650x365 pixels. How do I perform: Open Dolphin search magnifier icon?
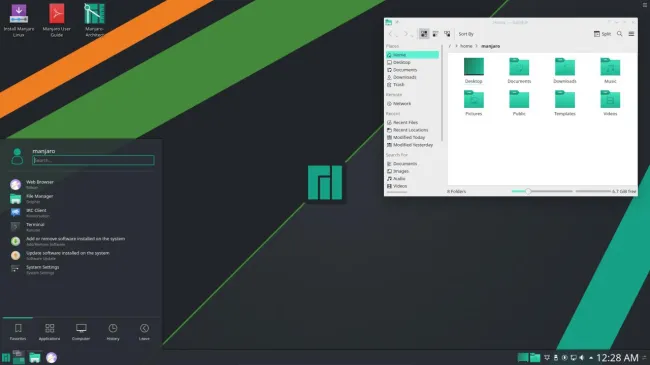click(619, 34)
